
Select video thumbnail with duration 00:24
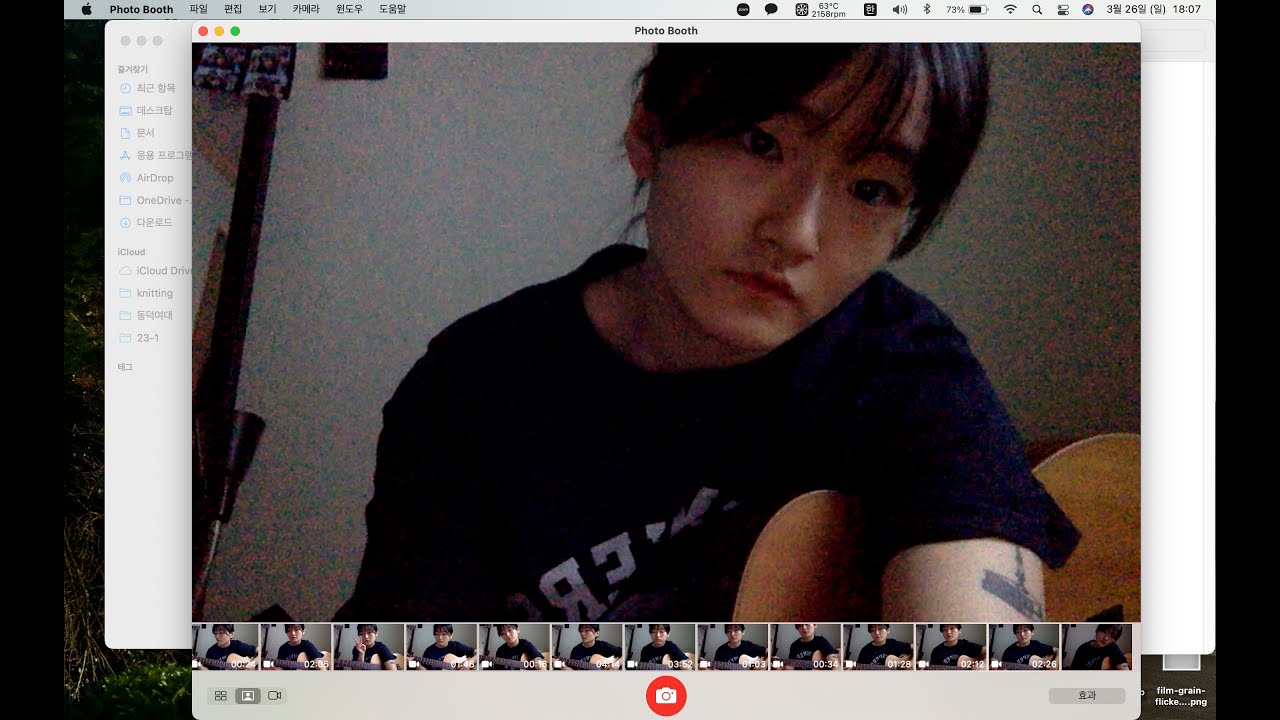pyautogui.click(x=226, y=647)
